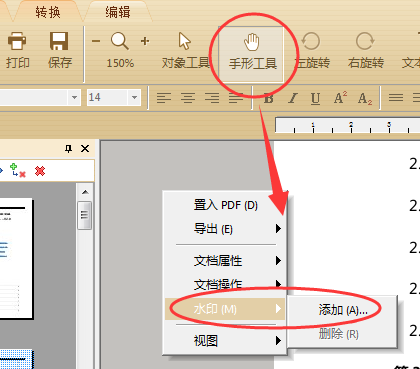Open the font name dropdown
Viewport: 420px width, 369px height.
pyautogui.click(x=74, y=98)
